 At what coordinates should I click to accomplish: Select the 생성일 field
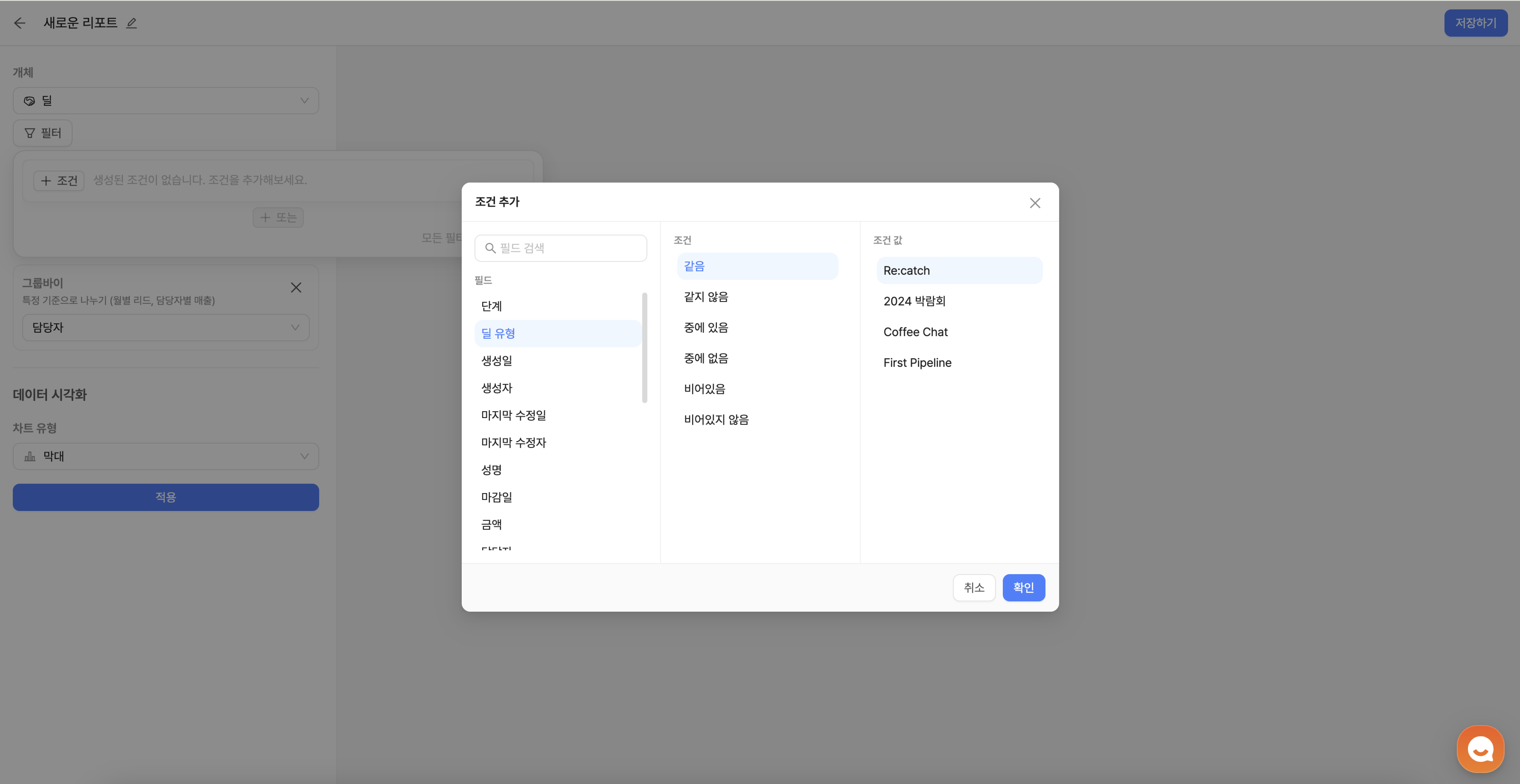pos(496,361)
